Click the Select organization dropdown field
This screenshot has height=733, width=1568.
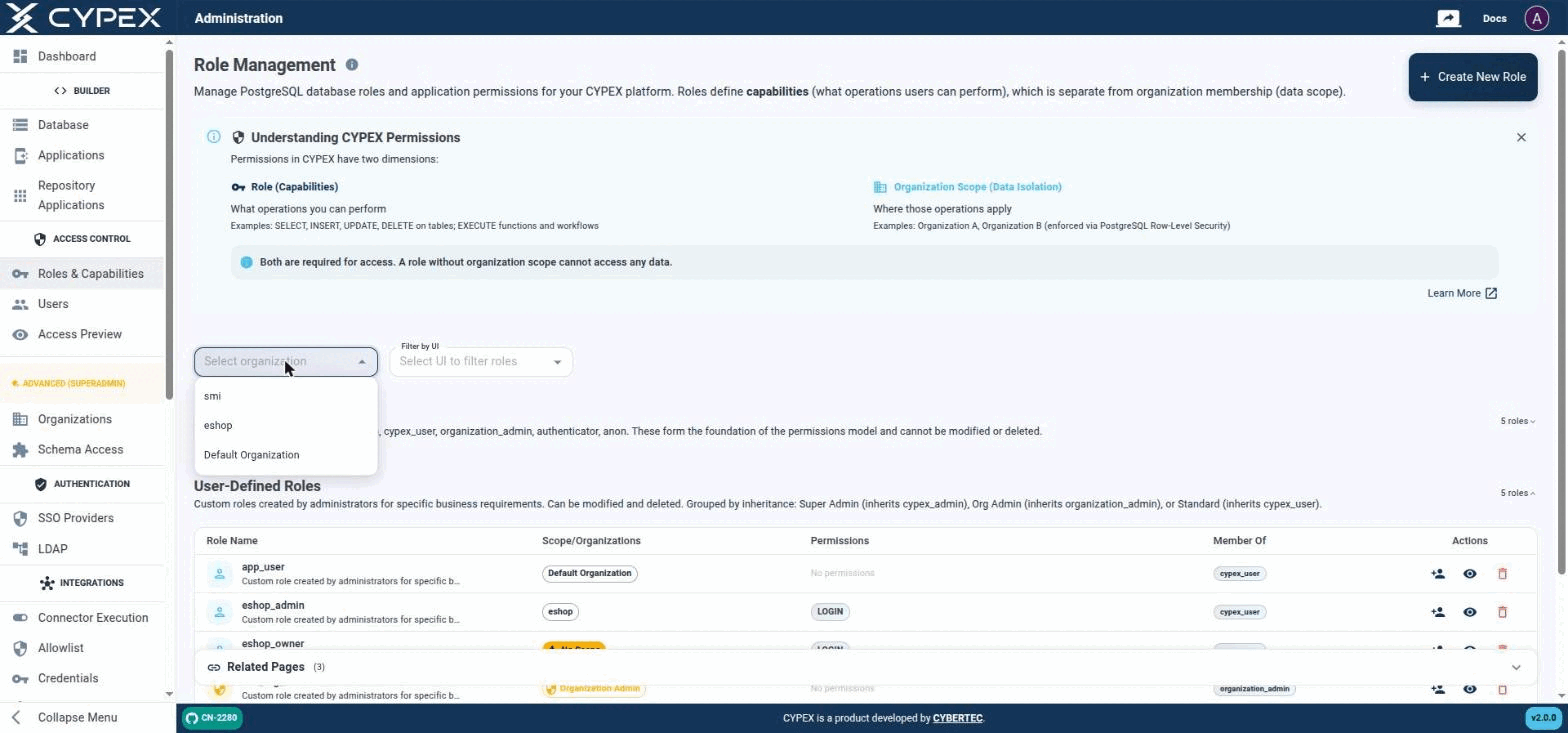(286, 362)
